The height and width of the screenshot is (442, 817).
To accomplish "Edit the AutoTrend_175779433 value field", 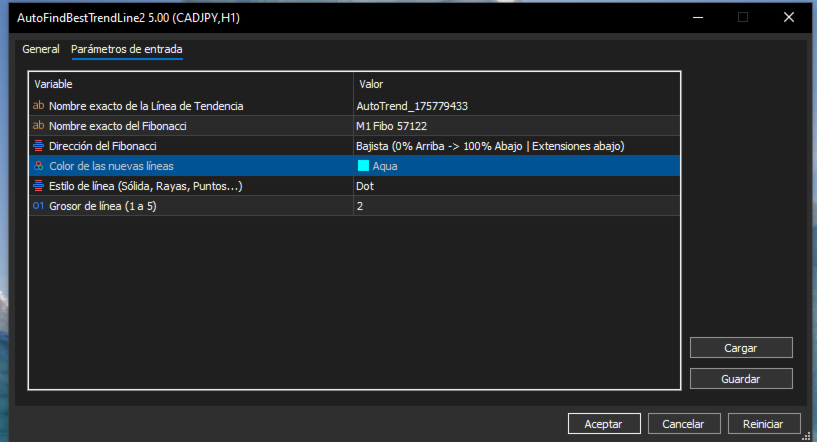I will (516, 106).
